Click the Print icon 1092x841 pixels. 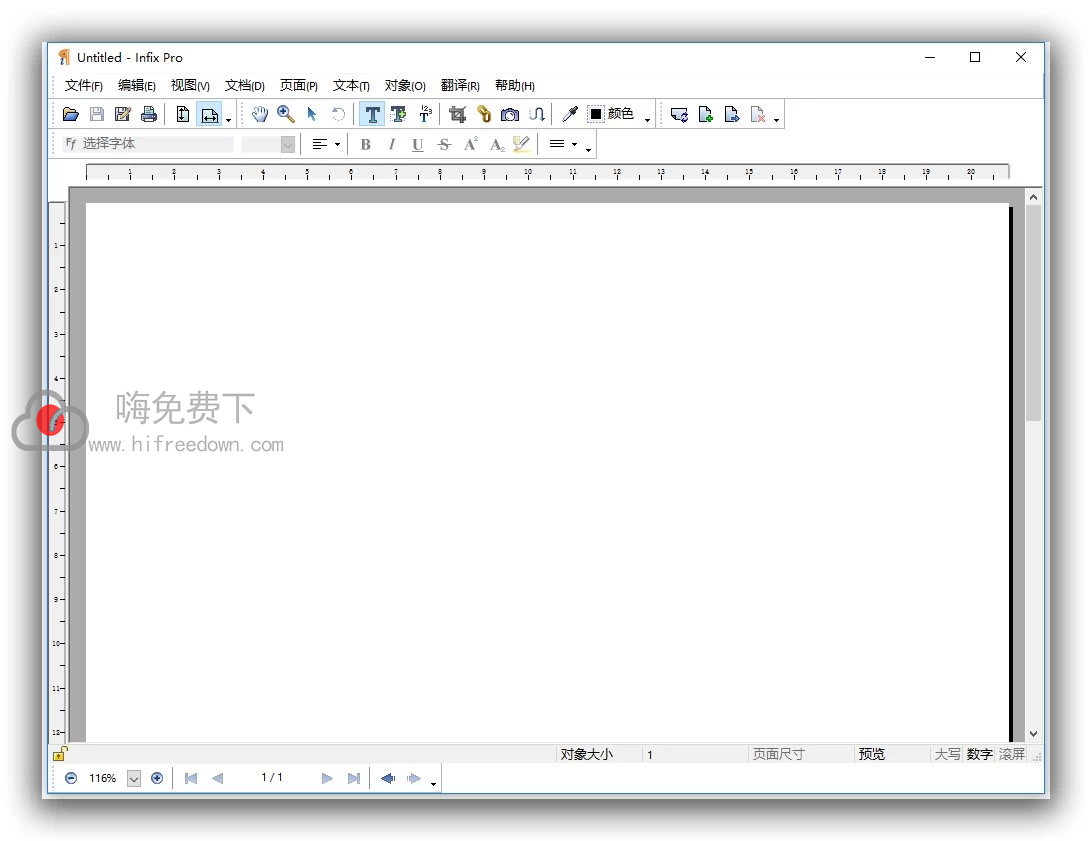click(x=148, y=113)
